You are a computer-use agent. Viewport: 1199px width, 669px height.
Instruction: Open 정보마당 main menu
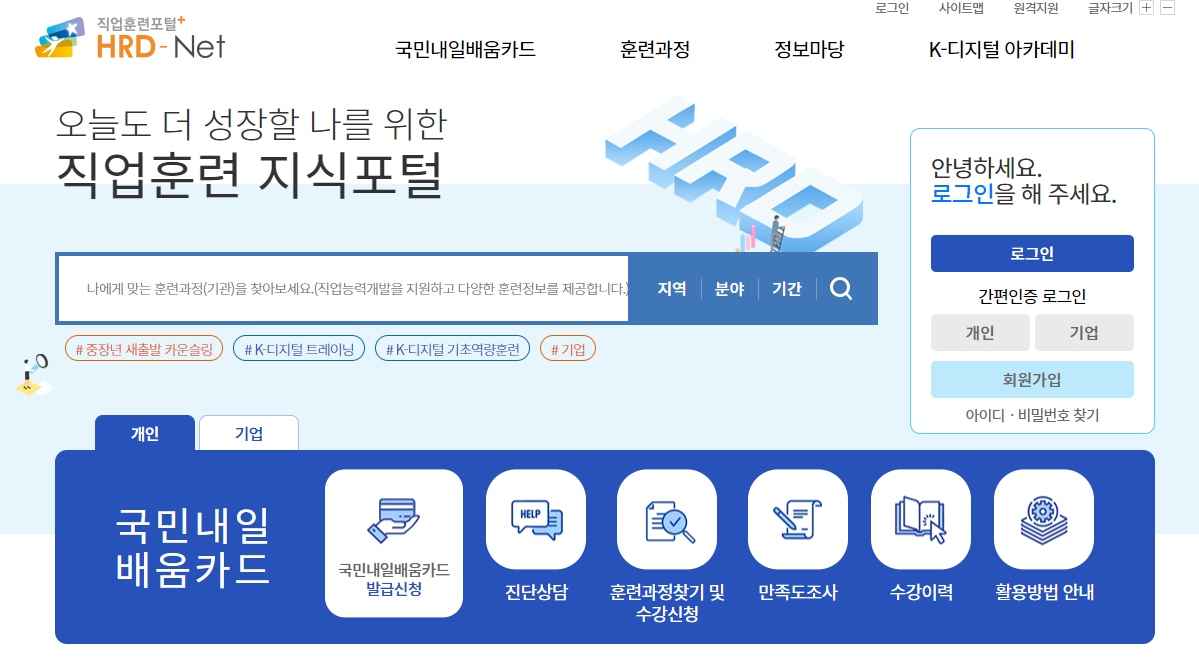(809, 50)
